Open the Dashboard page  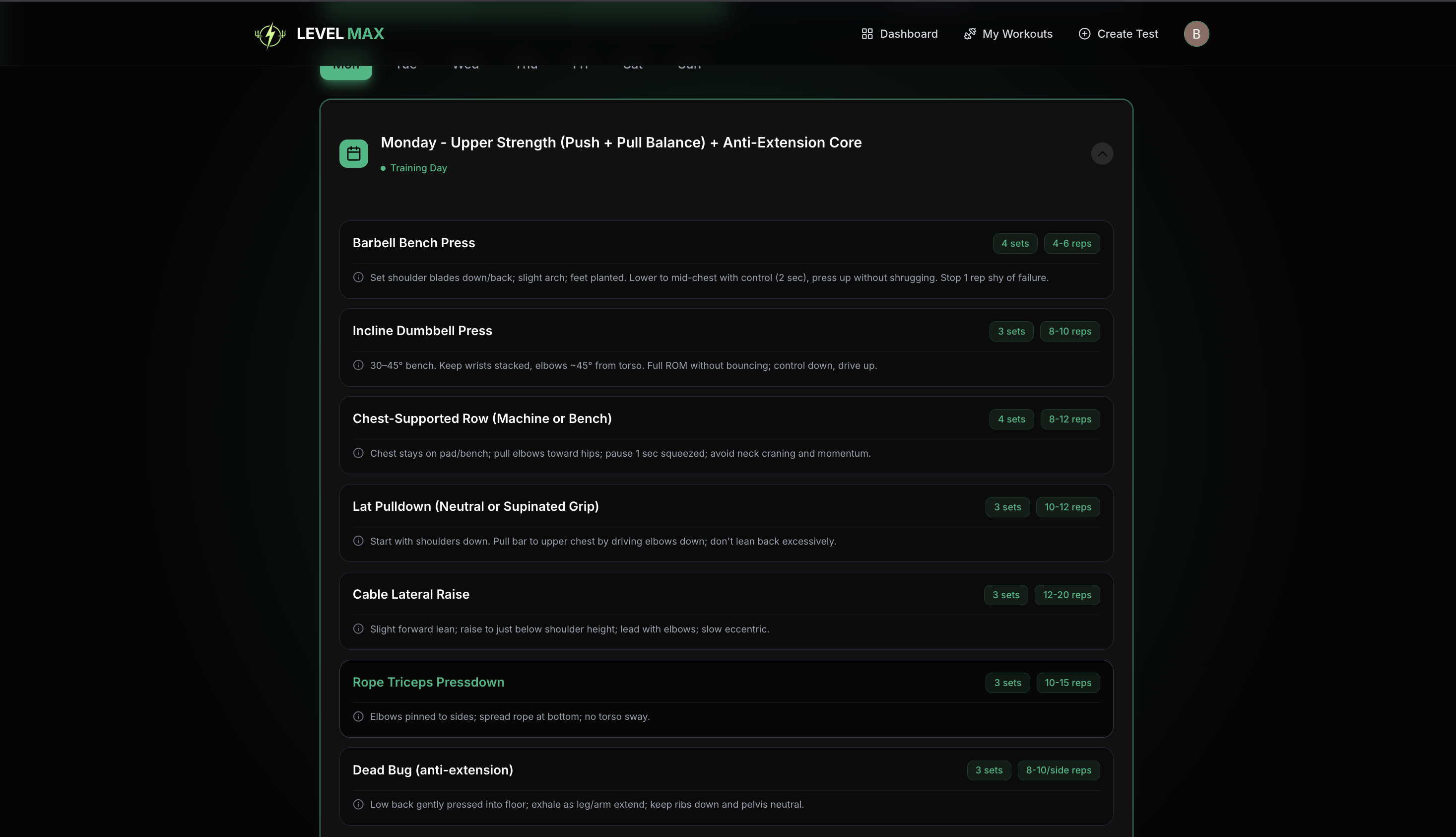pyautogui.click(x=899, y=34)
